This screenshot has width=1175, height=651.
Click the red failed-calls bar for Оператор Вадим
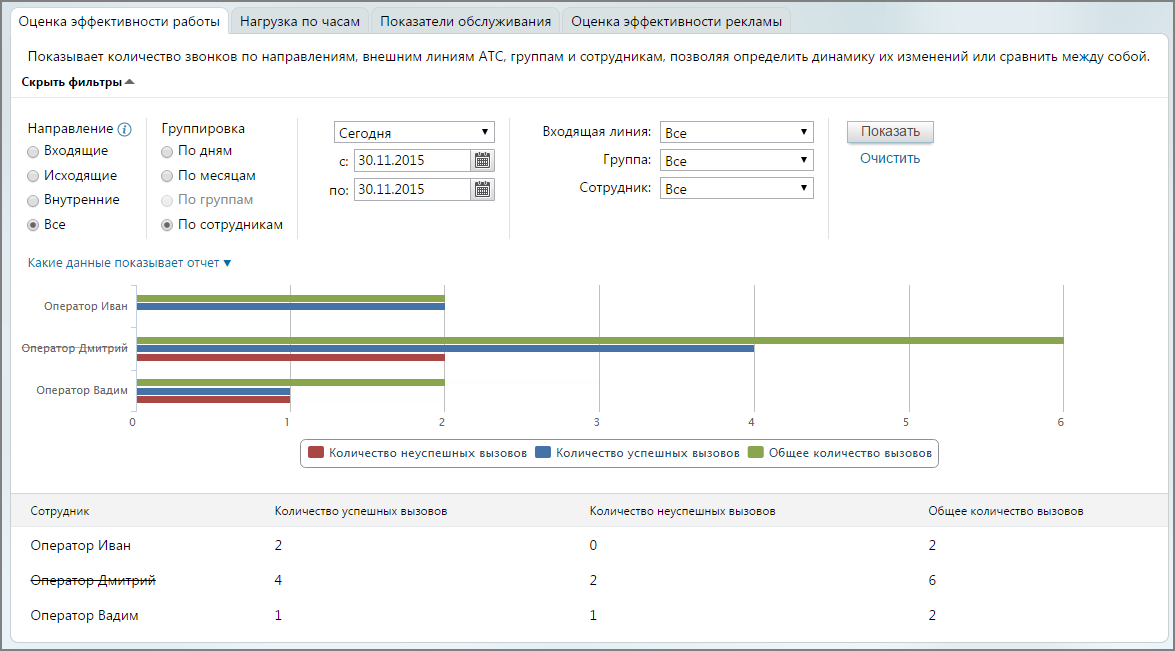coord(214,399)
